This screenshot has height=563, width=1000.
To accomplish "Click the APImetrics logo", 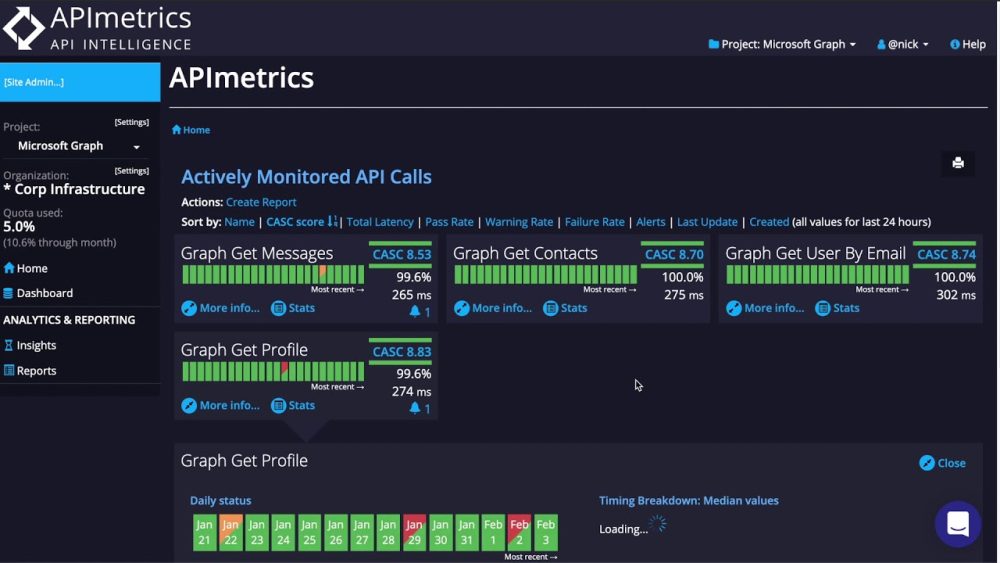I will coord(97,28).
